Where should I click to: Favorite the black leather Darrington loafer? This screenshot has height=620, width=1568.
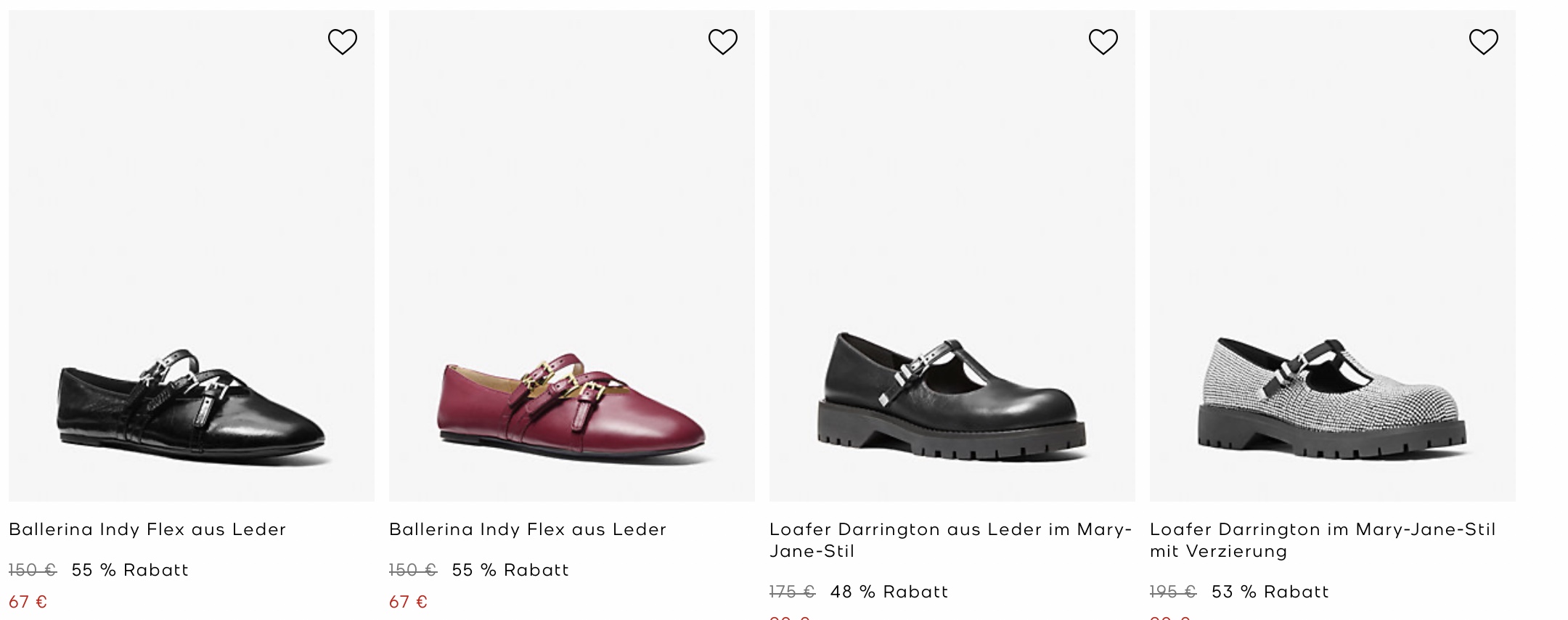pos(1103,41)
